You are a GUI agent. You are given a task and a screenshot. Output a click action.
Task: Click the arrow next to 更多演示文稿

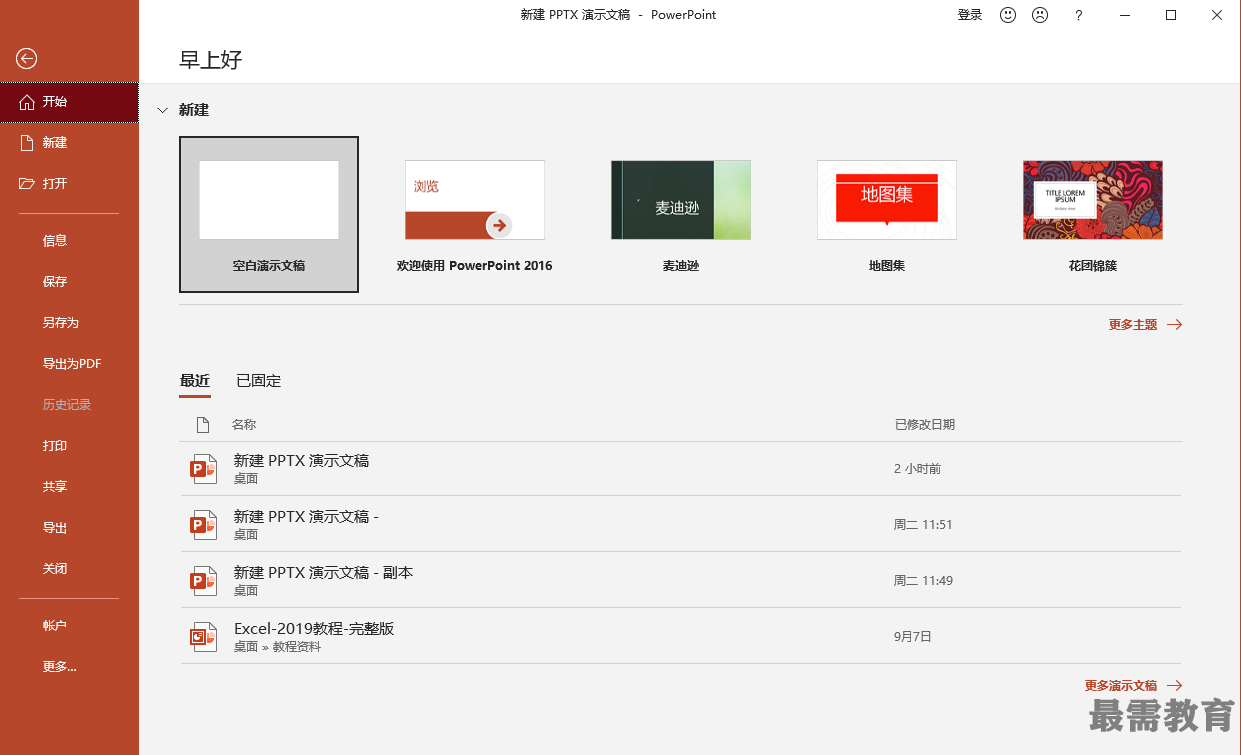click(1174, 686)
